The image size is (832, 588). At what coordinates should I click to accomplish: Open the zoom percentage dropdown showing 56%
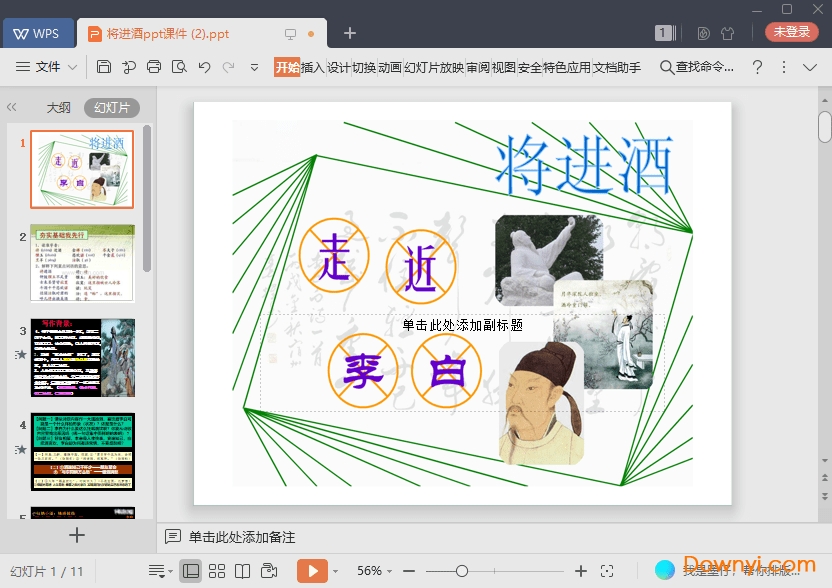pyautogui.click(x=371, y=571)
